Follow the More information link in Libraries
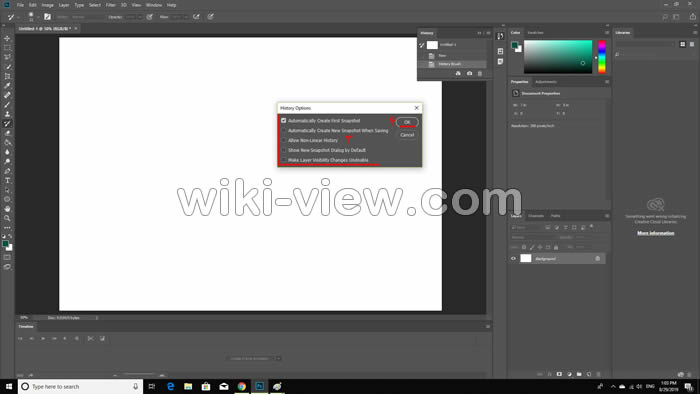Screen dimensions: 700x394 pos(655,233)
